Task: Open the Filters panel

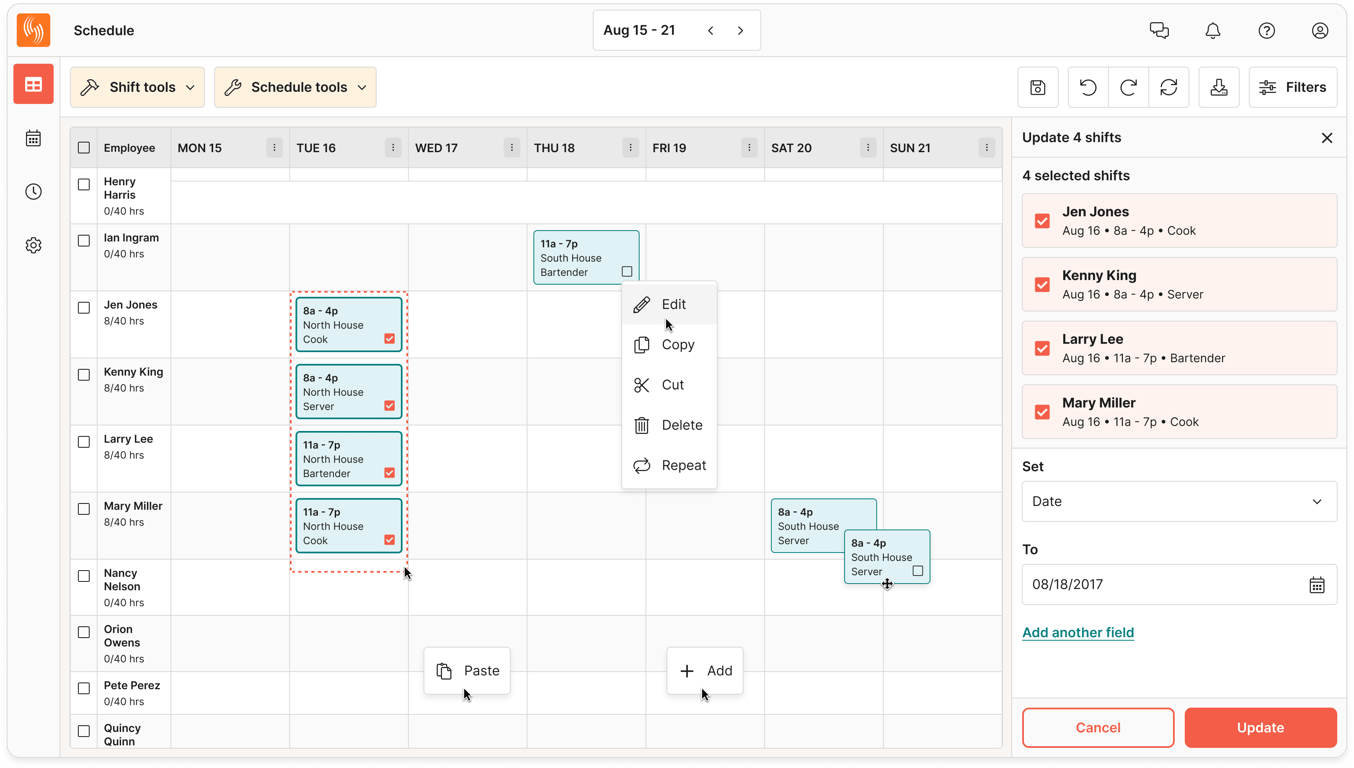Action: click(x=1293, y=87)
